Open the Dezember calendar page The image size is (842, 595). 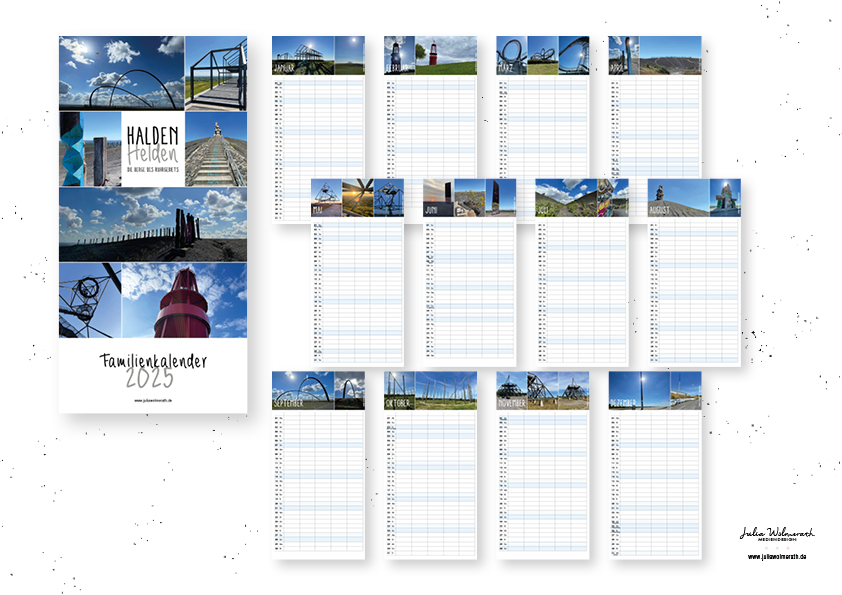coord(655,465)
